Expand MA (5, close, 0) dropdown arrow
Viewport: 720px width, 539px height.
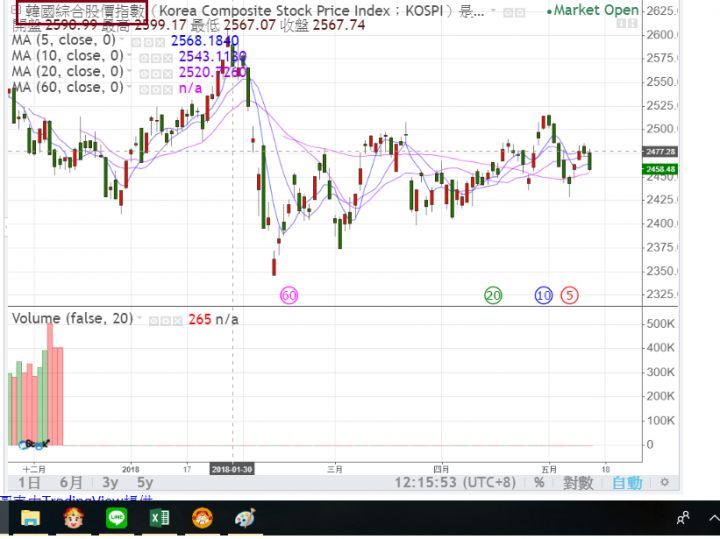[122, 40]
